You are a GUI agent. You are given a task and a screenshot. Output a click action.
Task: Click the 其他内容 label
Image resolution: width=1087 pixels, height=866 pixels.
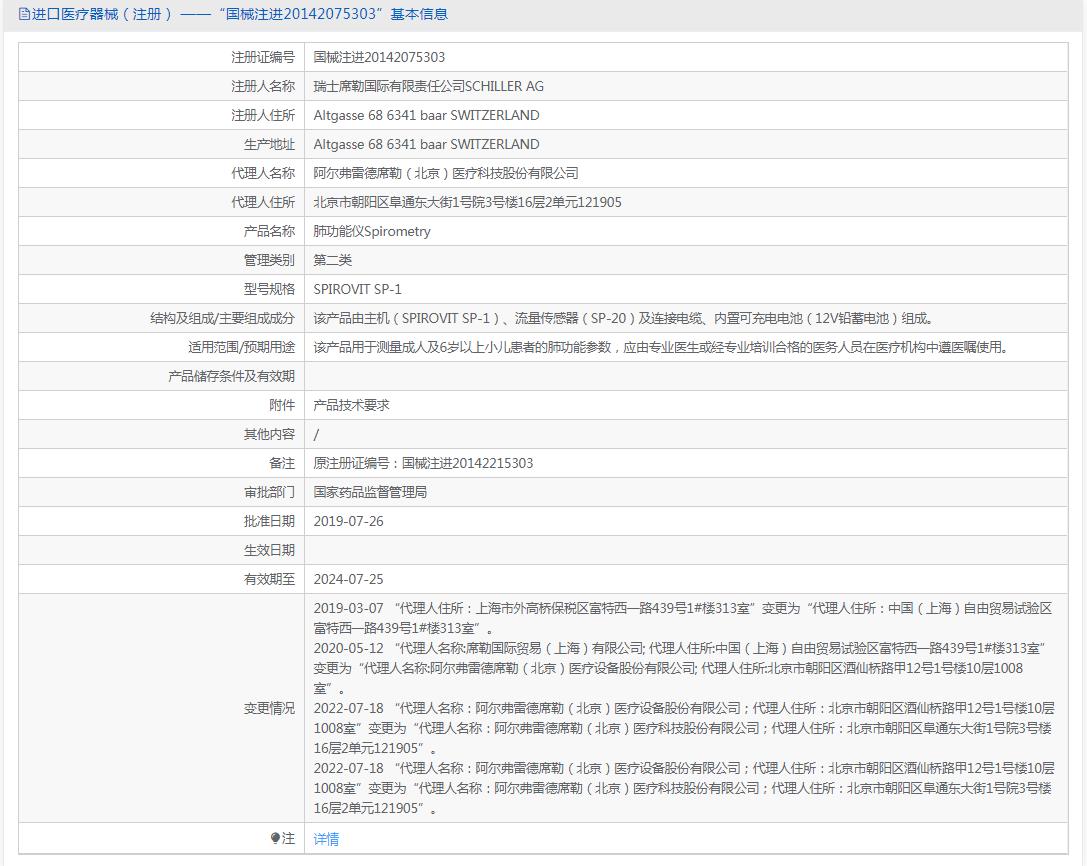pos(269,434)
